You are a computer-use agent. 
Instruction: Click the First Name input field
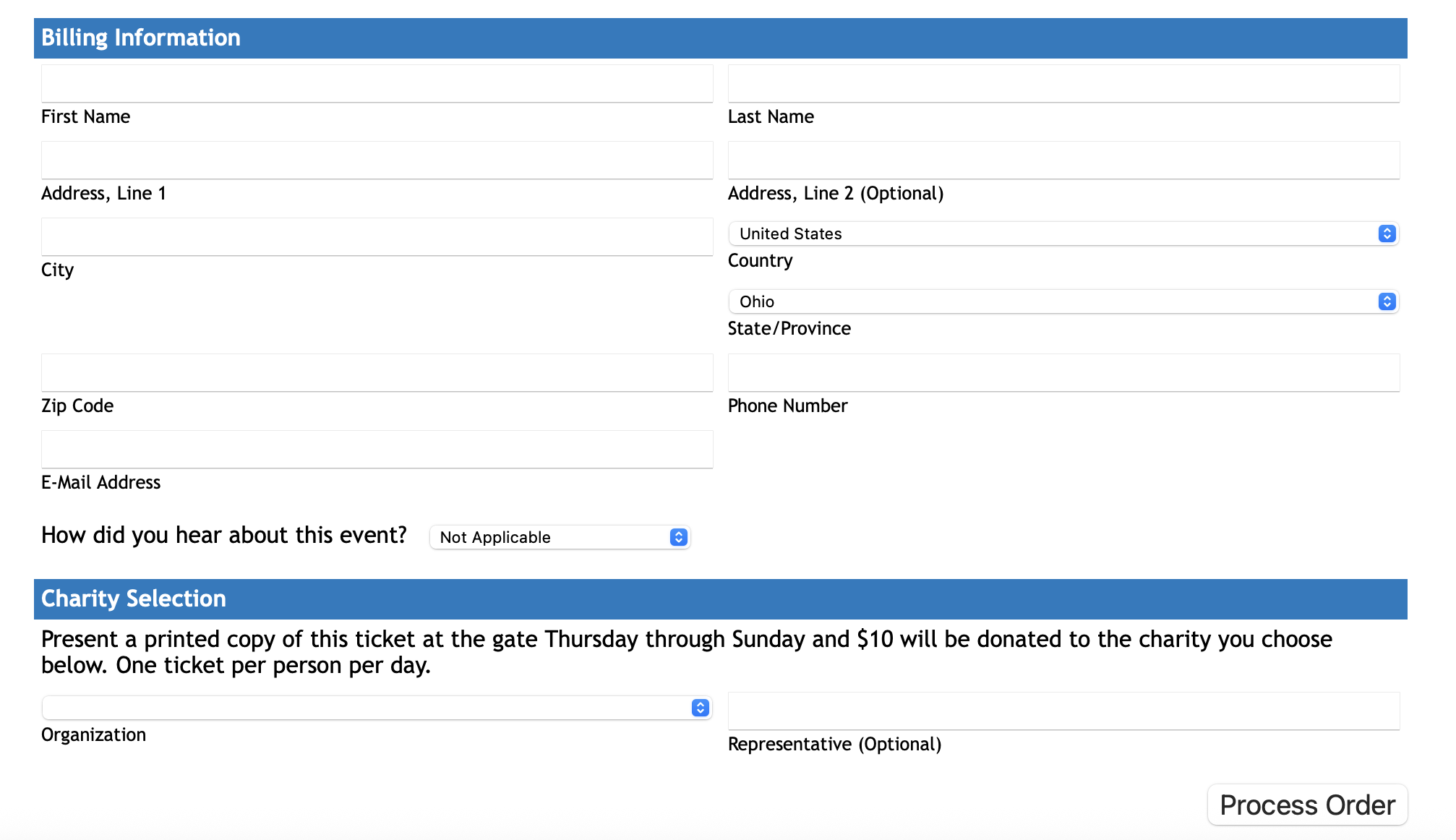pos(377,84)
